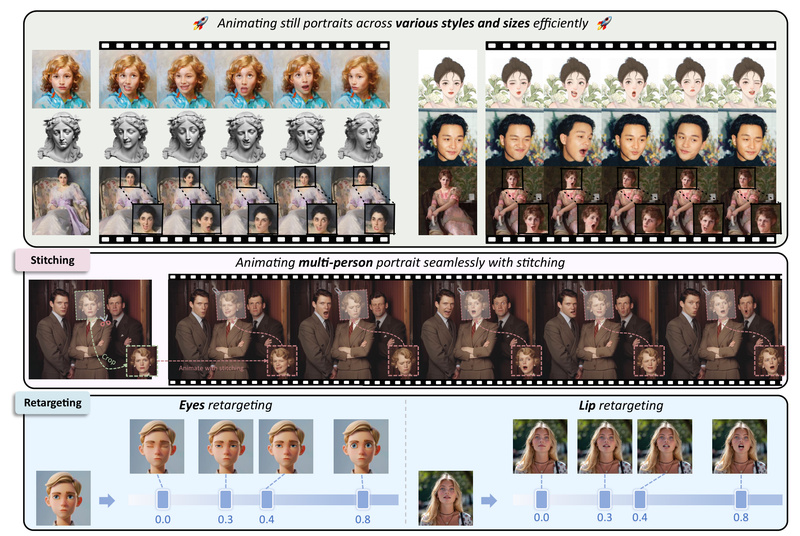Click the 0.0 value under the Eyes slider
This screenshot has width=800, height=536.
tap(163, 520)
